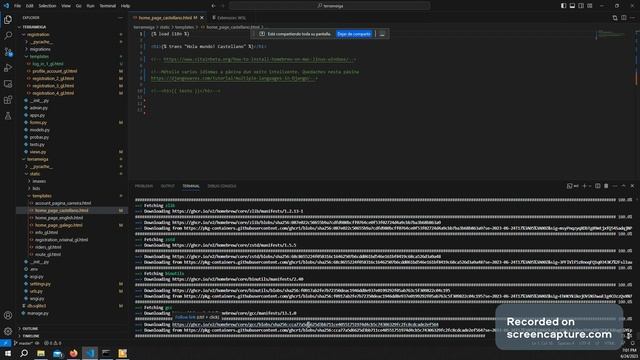Toggle the secondary side bar layout icon
The width and height of the screenshot is (640, 360).
pos(581,6)
